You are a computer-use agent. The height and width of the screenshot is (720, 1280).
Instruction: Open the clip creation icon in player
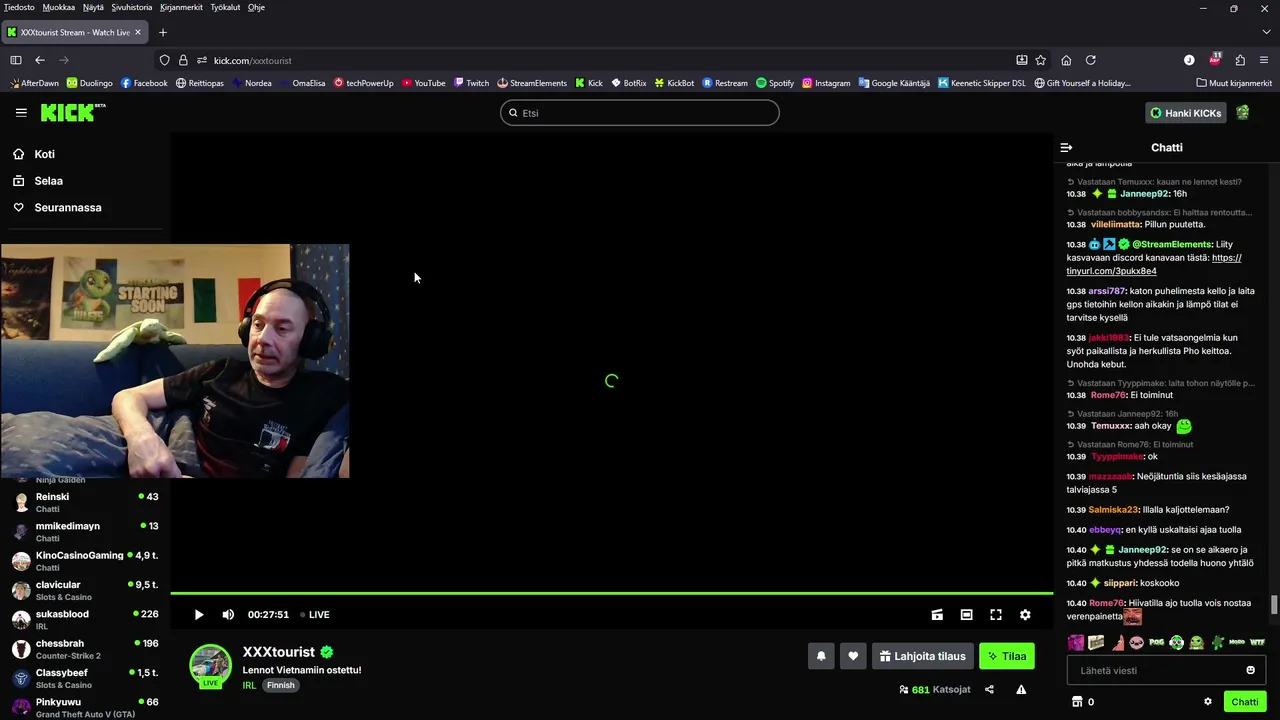click(x=937, y=615)
